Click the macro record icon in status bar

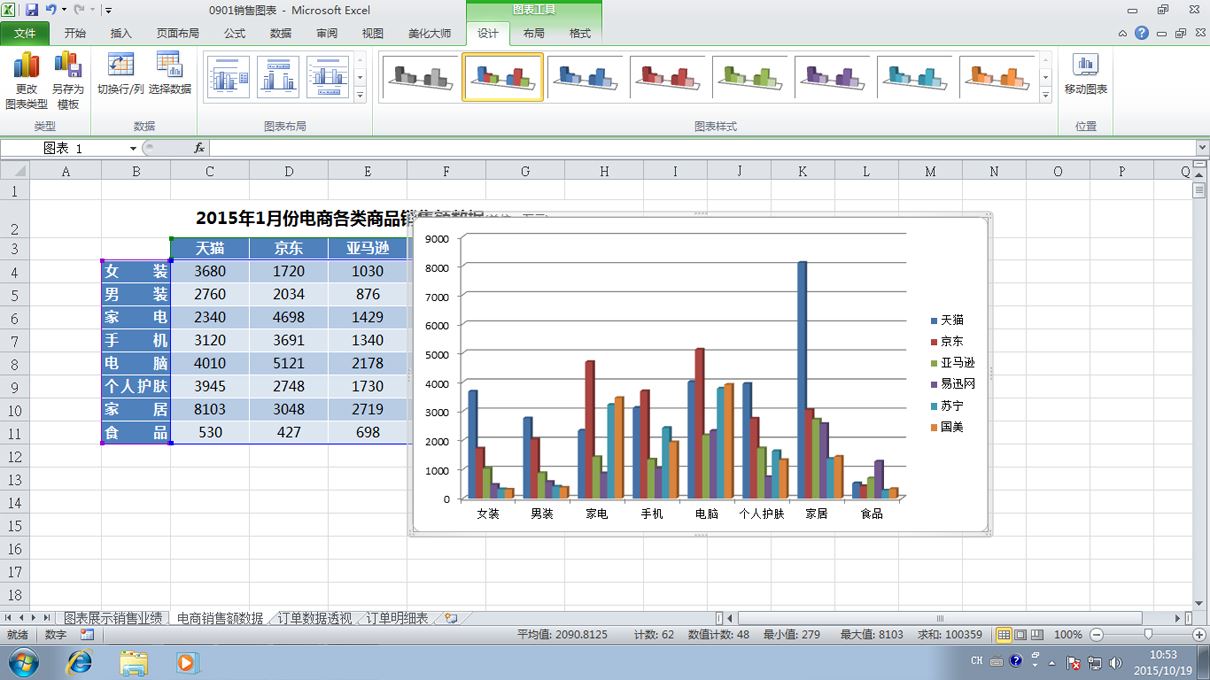point(87,635)
